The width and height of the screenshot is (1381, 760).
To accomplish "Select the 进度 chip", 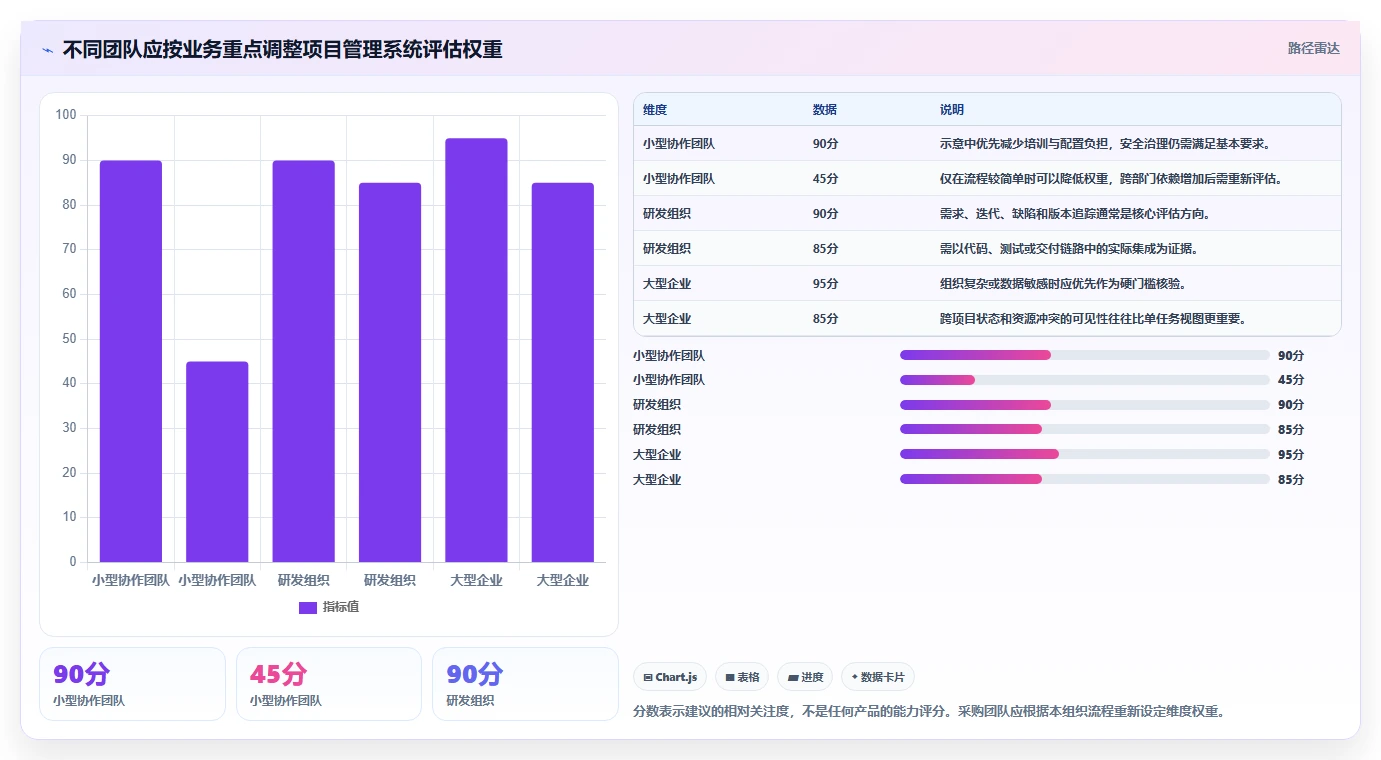I will (x=805, y=677).
